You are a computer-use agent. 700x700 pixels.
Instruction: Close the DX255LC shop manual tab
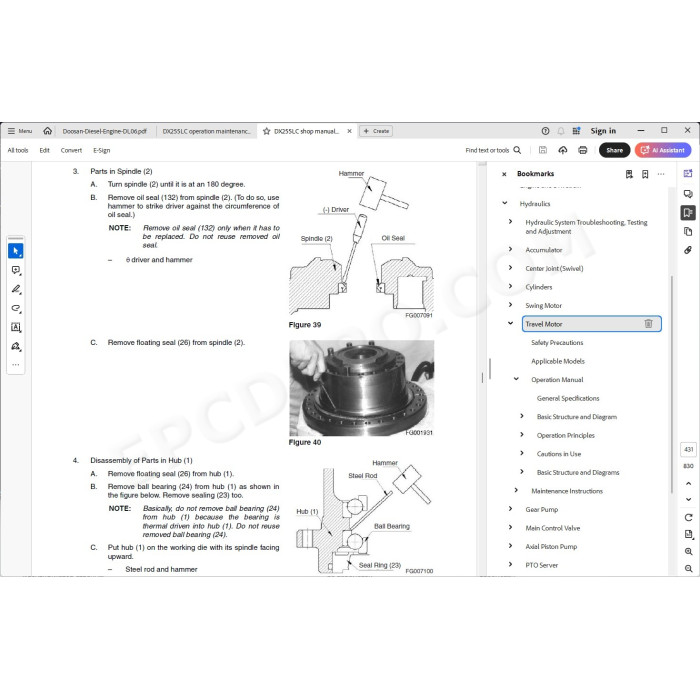pos(350,131)
